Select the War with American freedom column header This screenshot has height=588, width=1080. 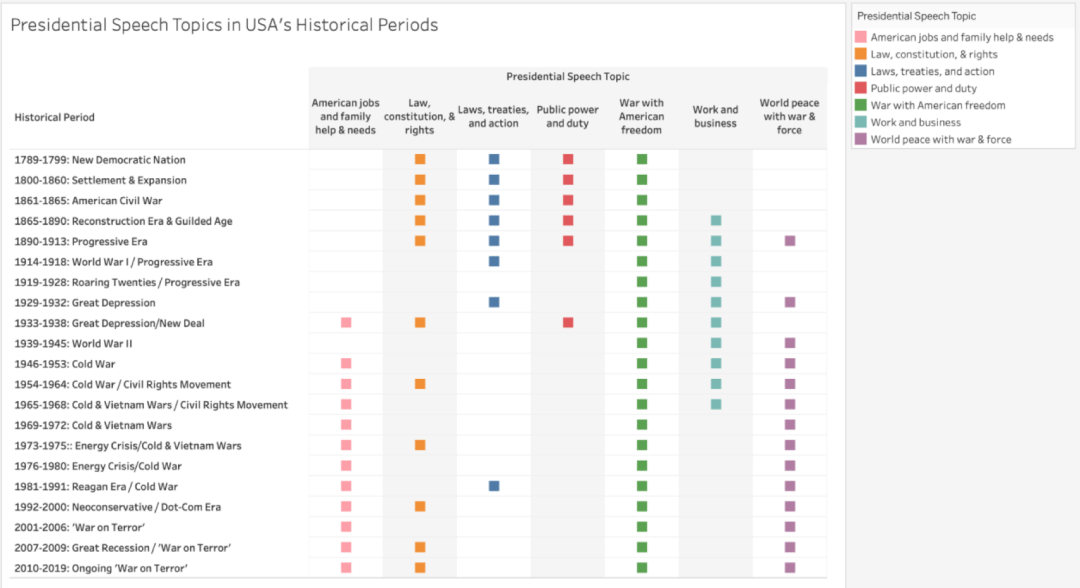coord(641,116)
